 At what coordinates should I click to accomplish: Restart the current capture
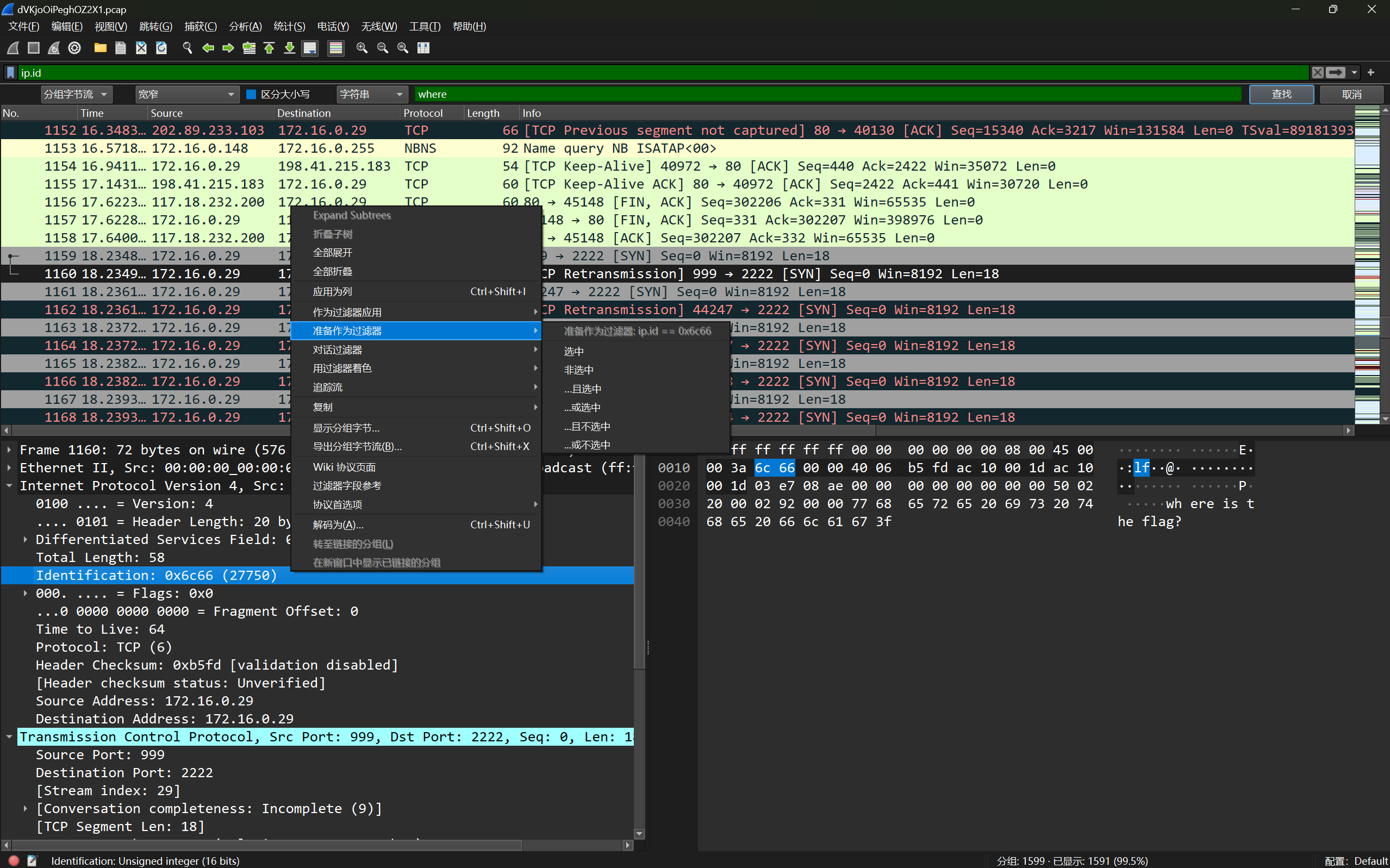pos(54,48)
